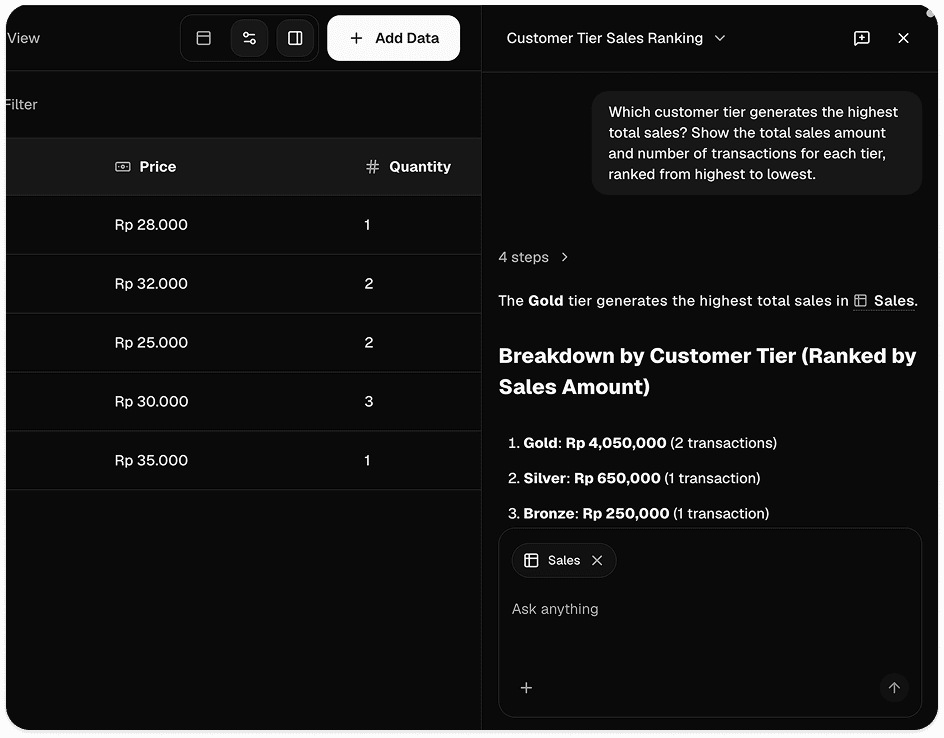
Task: Remove the Sales chip from the prompt
Action: (597, 560)
